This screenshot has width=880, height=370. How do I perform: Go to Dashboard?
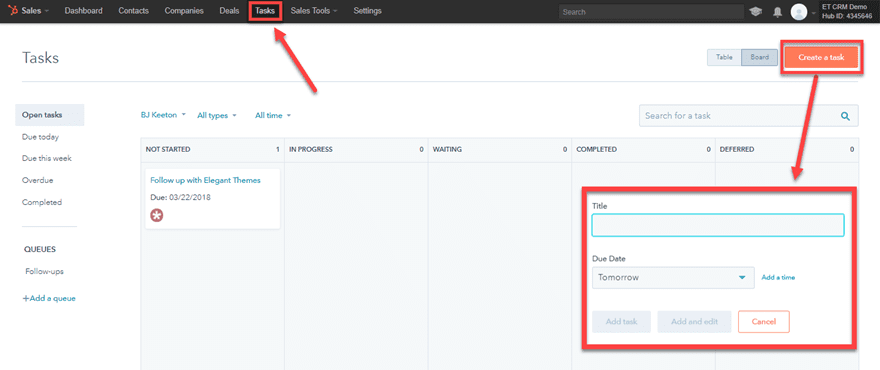84,11
